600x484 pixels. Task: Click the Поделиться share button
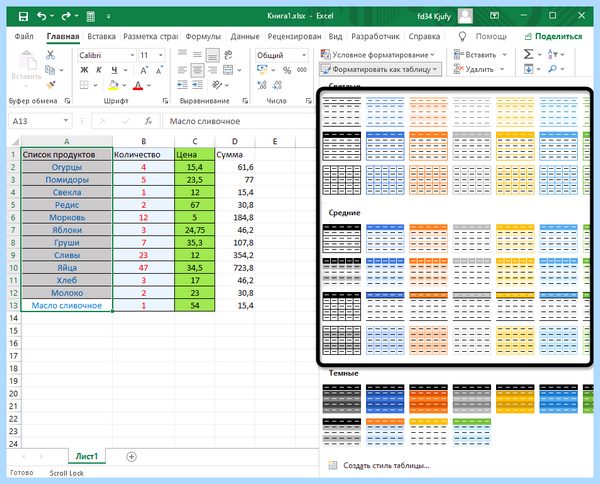(553, 36)
